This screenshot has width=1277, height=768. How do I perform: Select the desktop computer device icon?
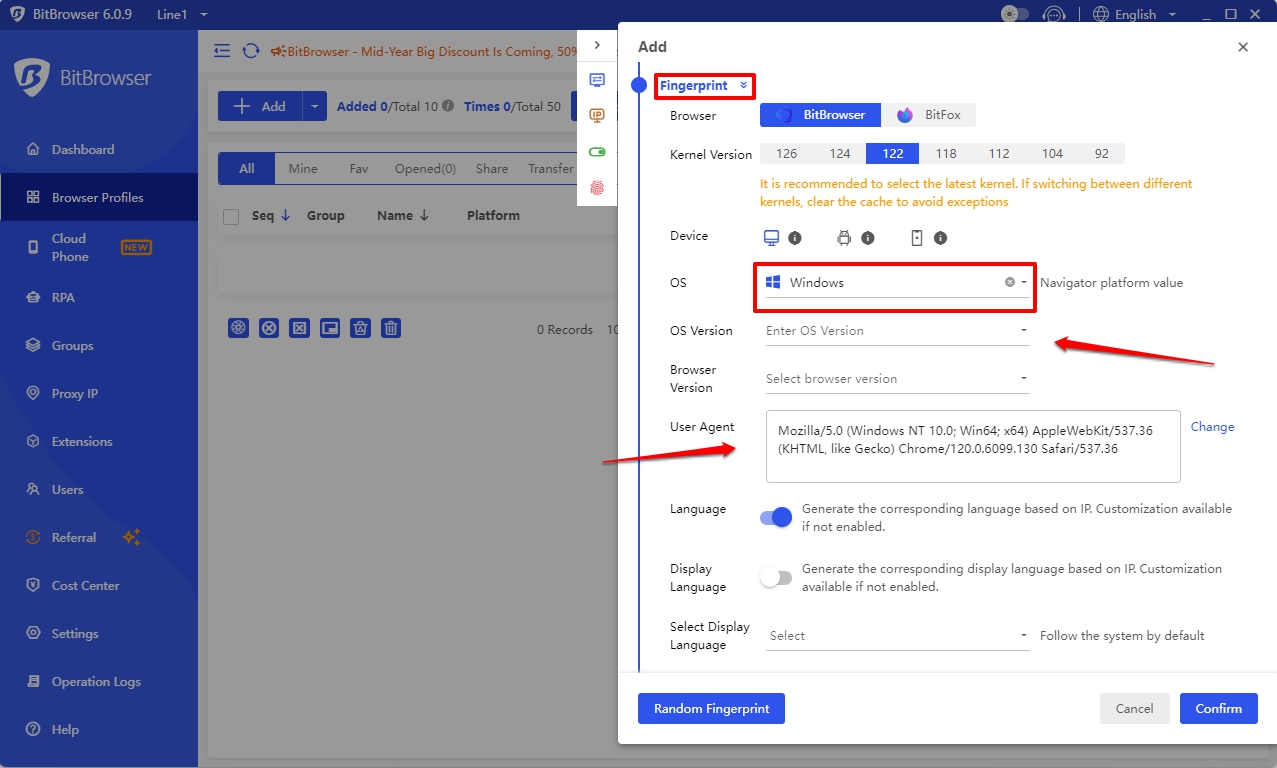(x=771, y=238)
